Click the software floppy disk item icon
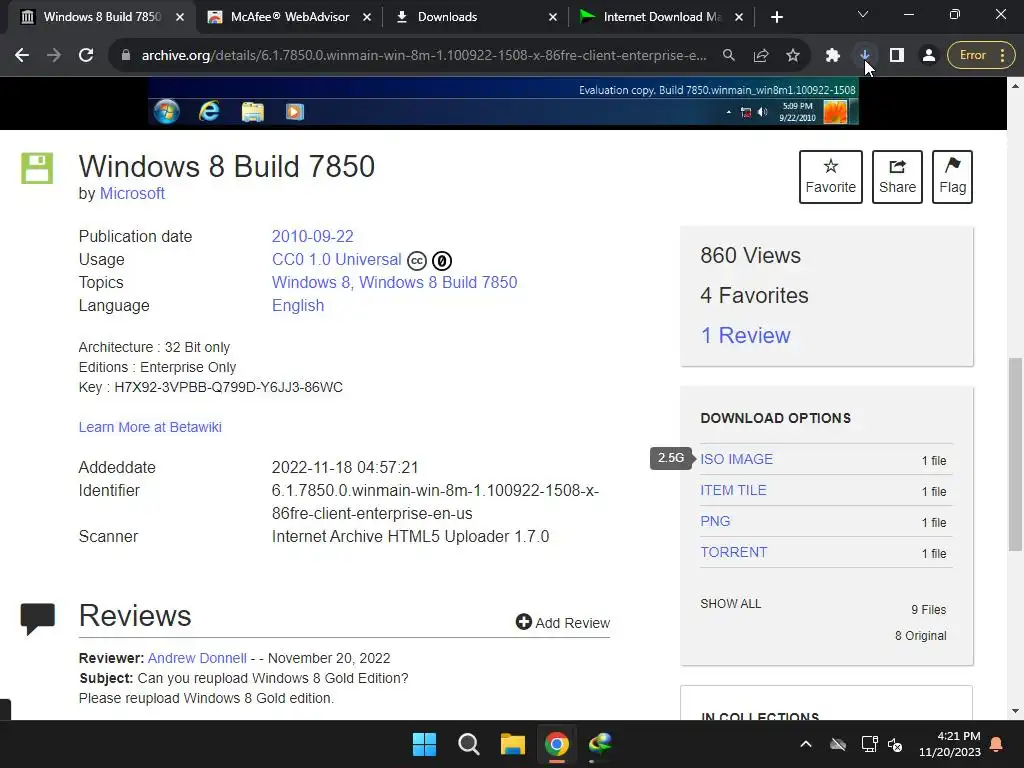 coord(37,168)
